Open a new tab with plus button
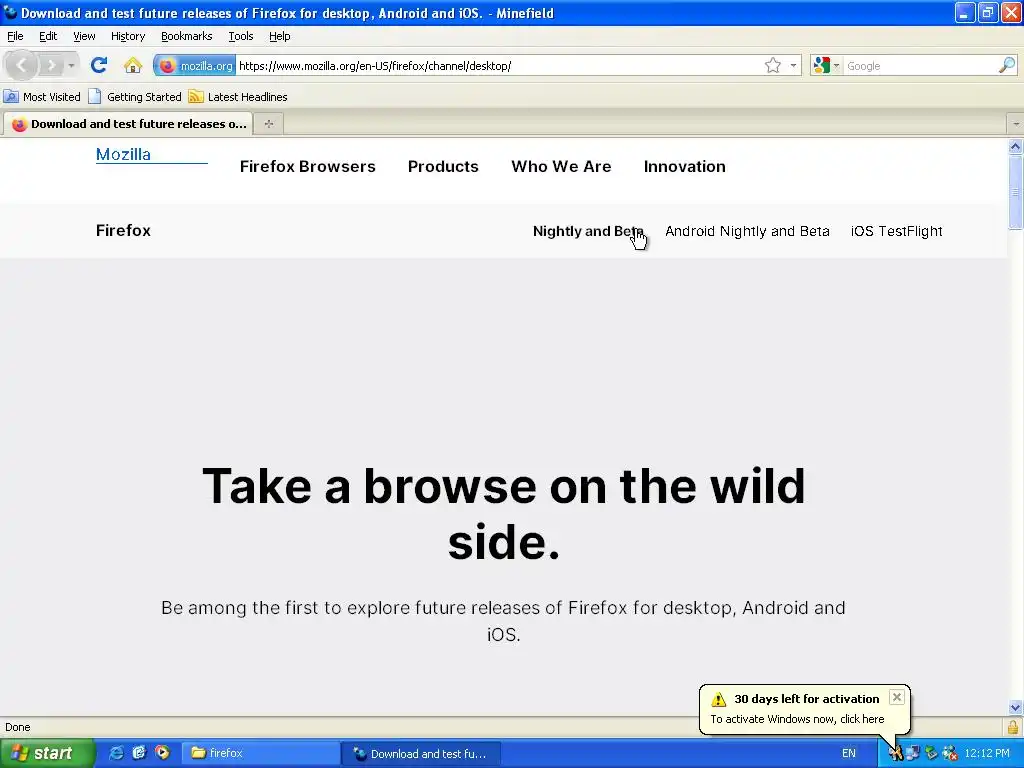 (268, 123)
